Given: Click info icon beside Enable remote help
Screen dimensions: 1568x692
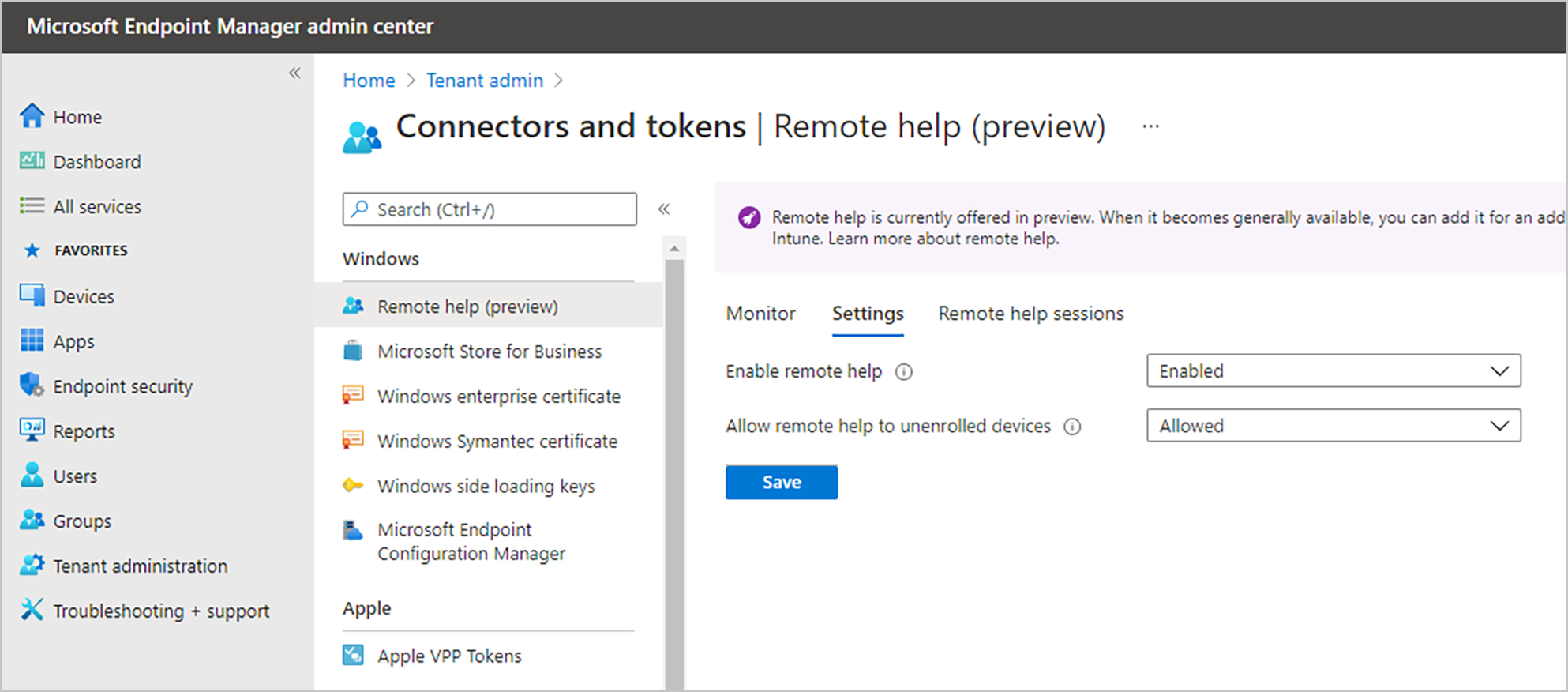Looking at the screenshot, I should [904, 372].
